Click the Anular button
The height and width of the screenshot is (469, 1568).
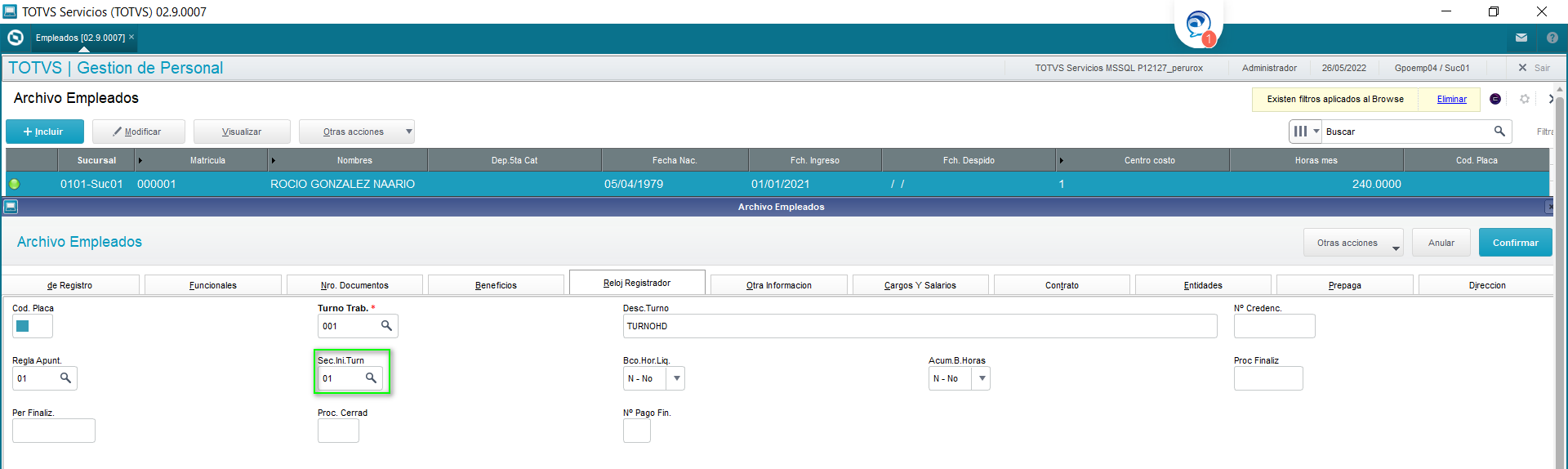(1441, 243)
